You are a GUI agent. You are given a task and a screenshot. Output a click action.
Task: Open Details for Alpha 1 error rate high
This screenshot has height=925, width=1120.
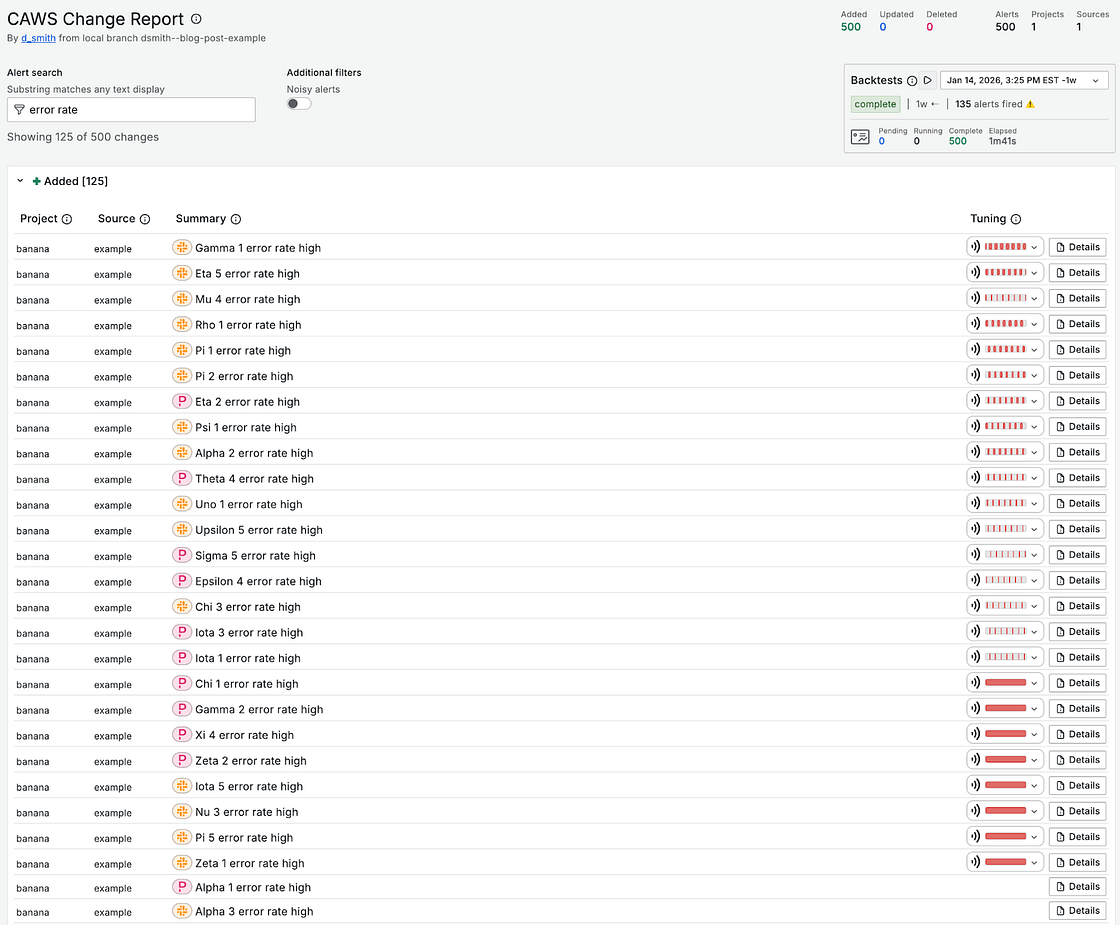pos(1077,887)
